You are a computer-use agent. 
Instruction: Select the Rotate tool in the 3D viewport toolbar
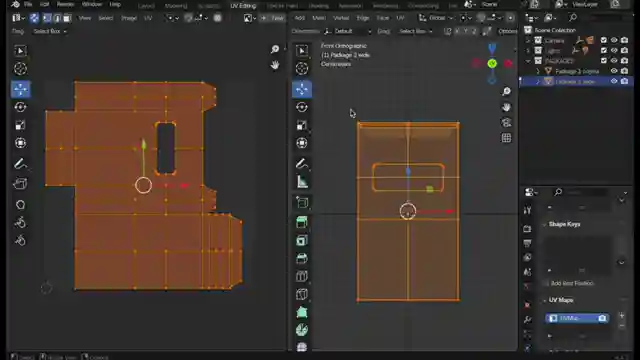click(302, 107)
